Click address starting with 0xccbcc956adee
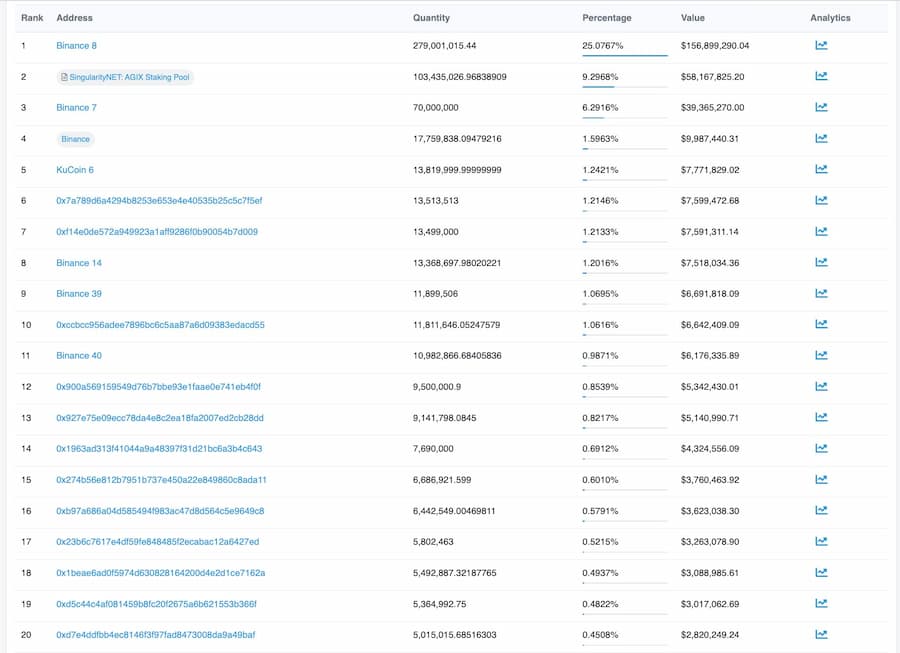The width and height of the screenshot is (900, 653). 160,325
